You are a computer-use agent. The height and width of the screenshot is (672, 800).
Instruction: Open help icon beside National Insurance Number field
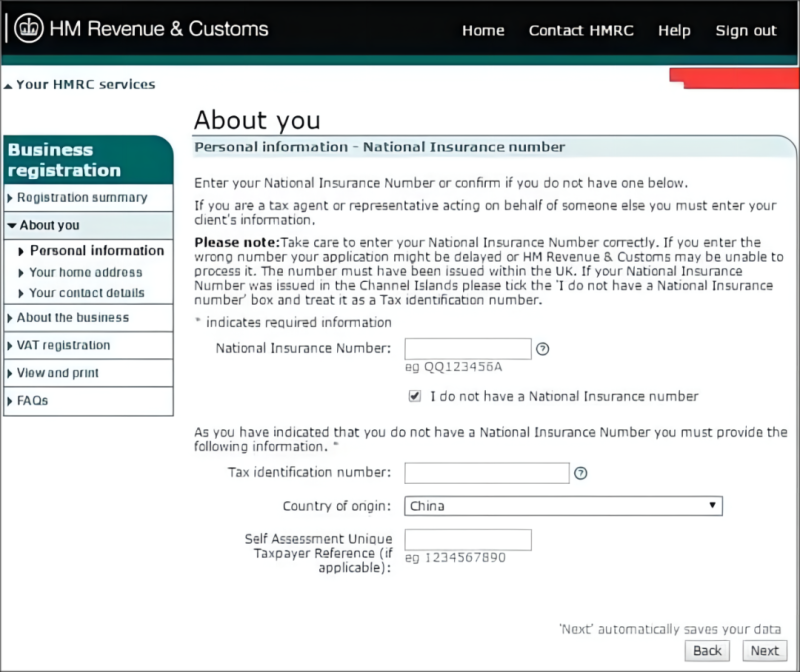[x=543, y=349]
